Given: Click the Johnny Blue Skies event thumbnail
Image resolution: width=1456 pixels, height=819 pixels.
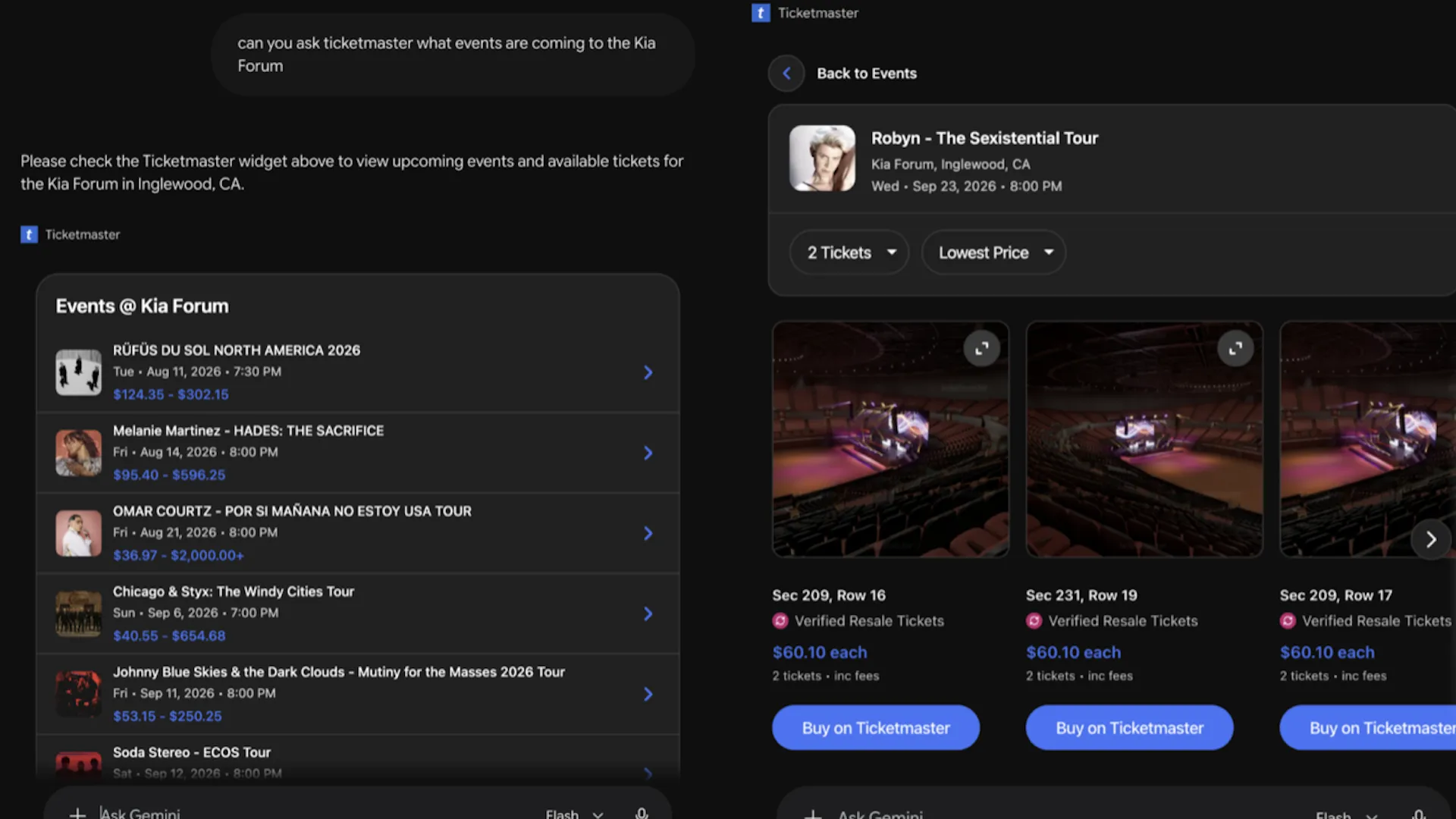Looking at the screenshot, I should tap(78, 694).
